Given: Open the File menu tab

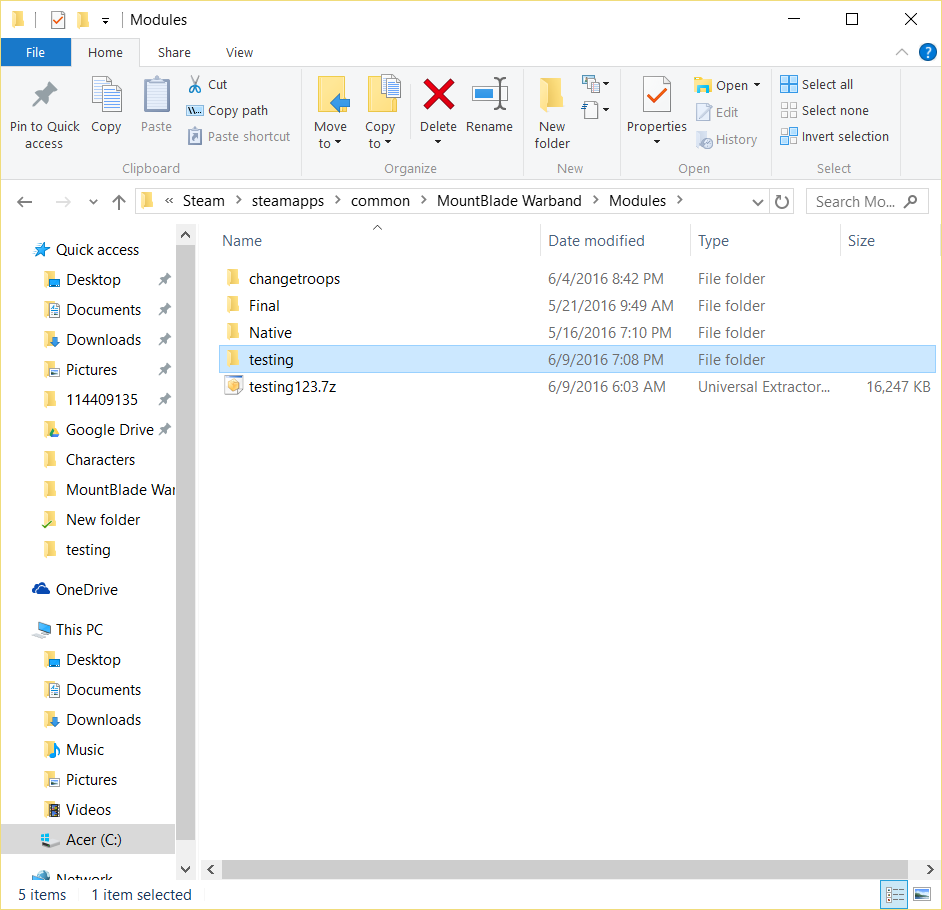Looking at the screenshot, I should pos(35,53).
